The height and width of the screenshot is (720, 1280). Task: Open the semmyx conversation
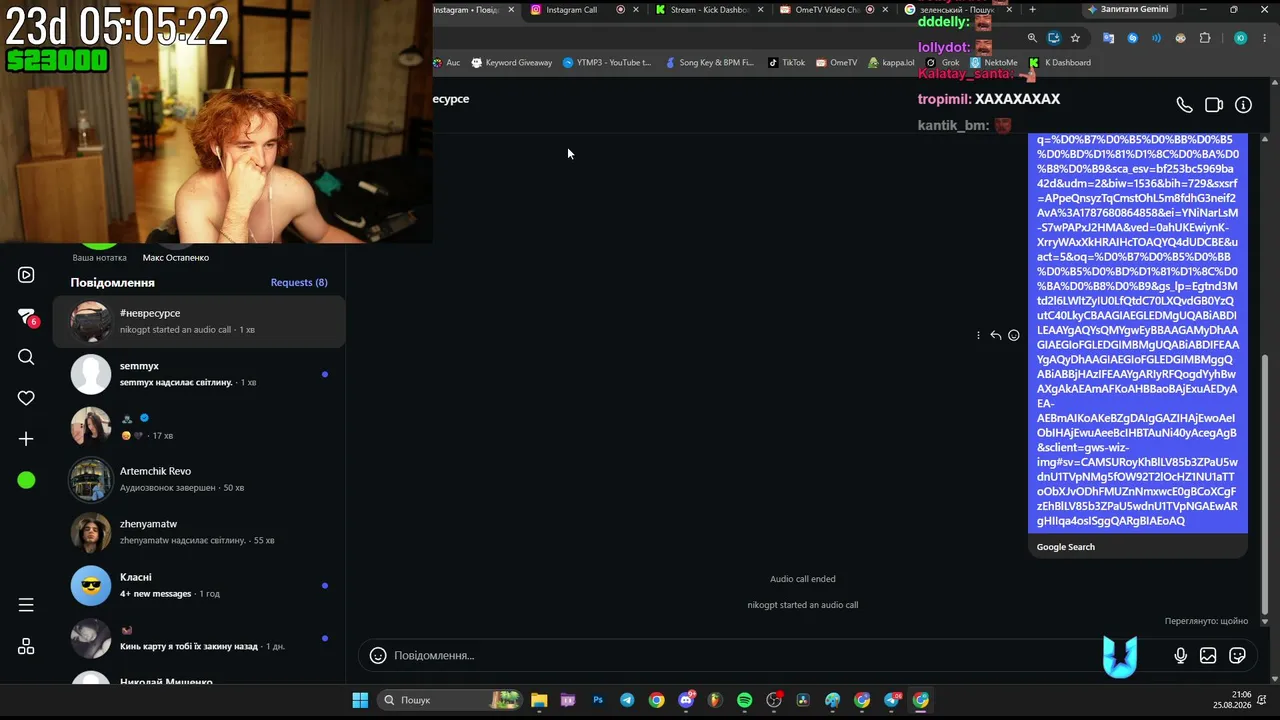pos(199,374)
